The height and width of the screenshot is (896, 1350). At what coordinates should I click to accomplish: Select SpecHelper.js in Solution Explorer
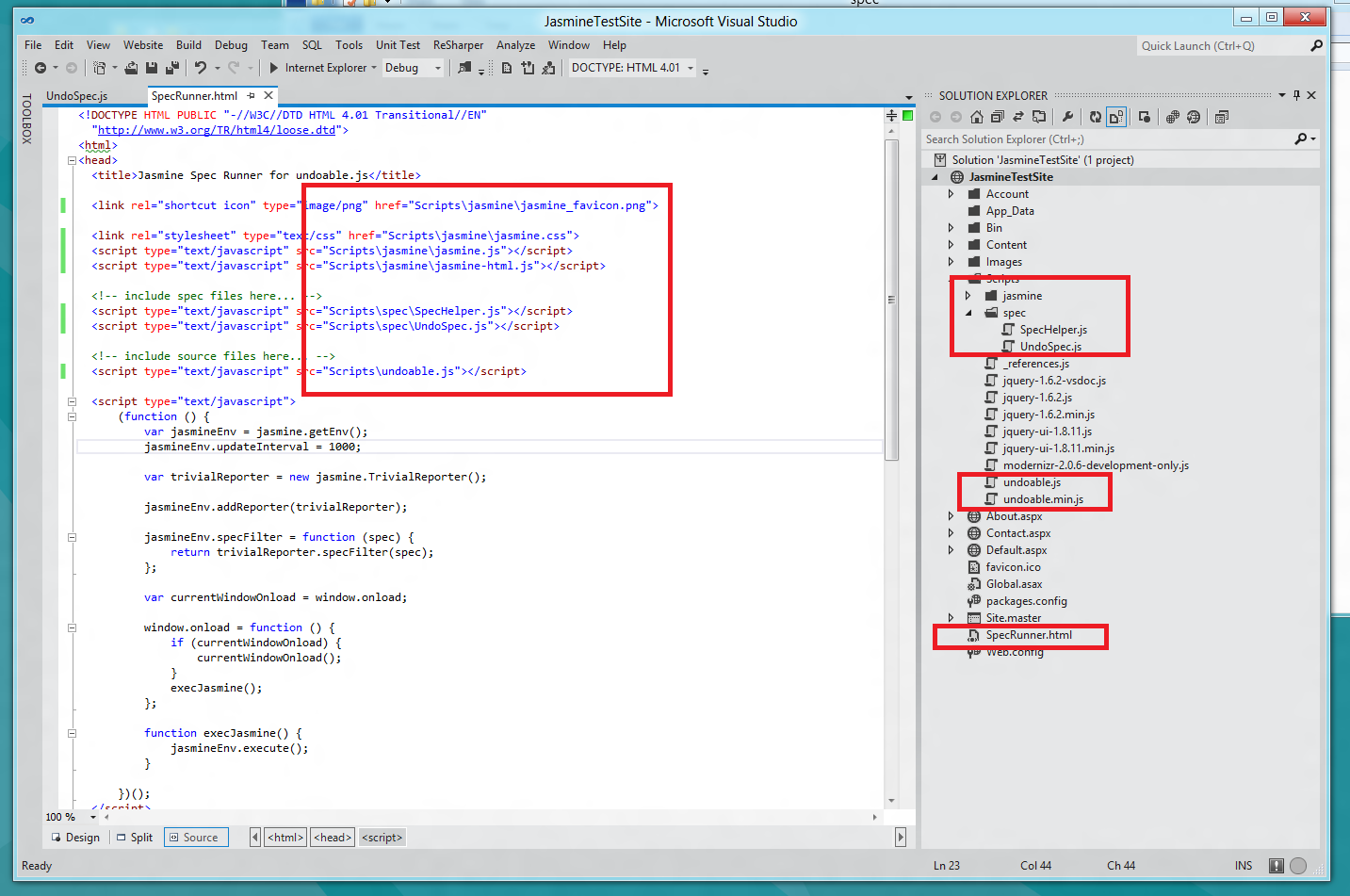(1053, 330)
